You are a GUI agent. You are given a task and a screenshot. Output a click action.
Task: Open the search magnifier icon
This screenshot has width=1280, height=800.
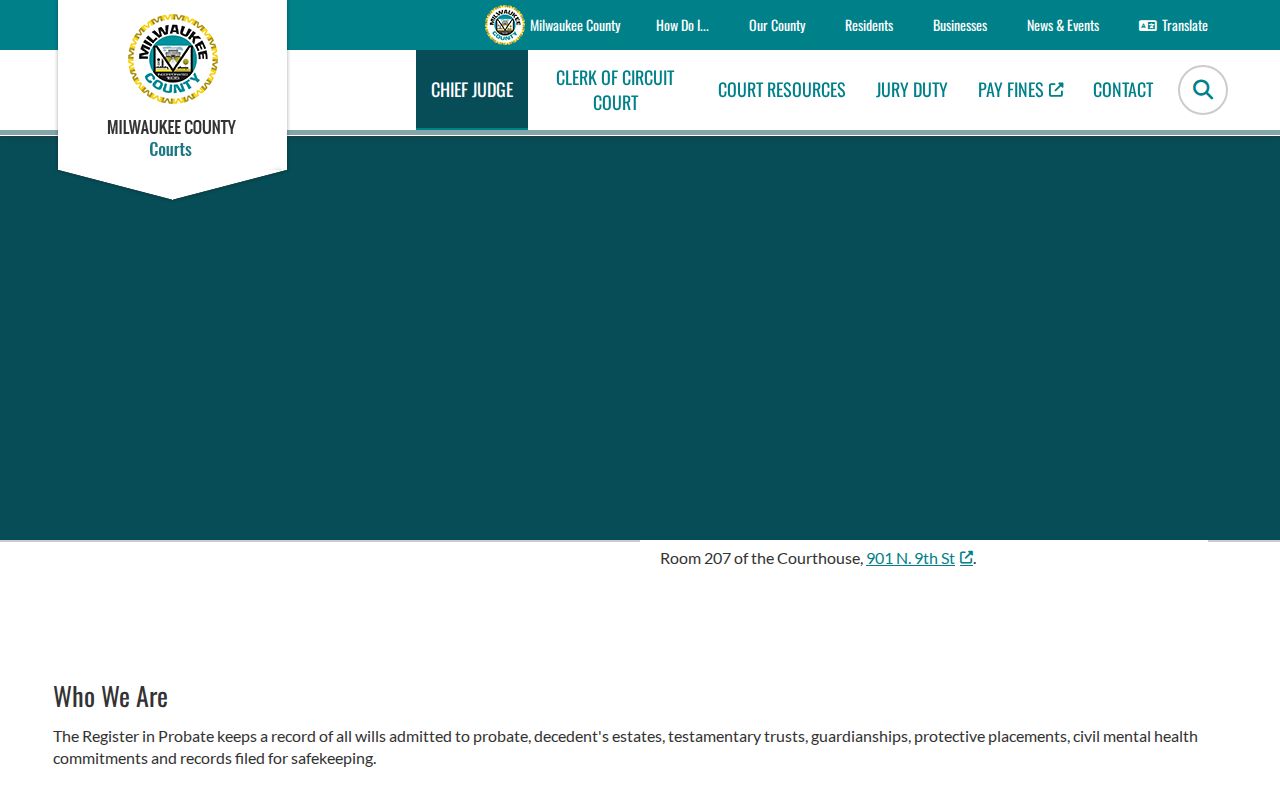click(1203, 90)
